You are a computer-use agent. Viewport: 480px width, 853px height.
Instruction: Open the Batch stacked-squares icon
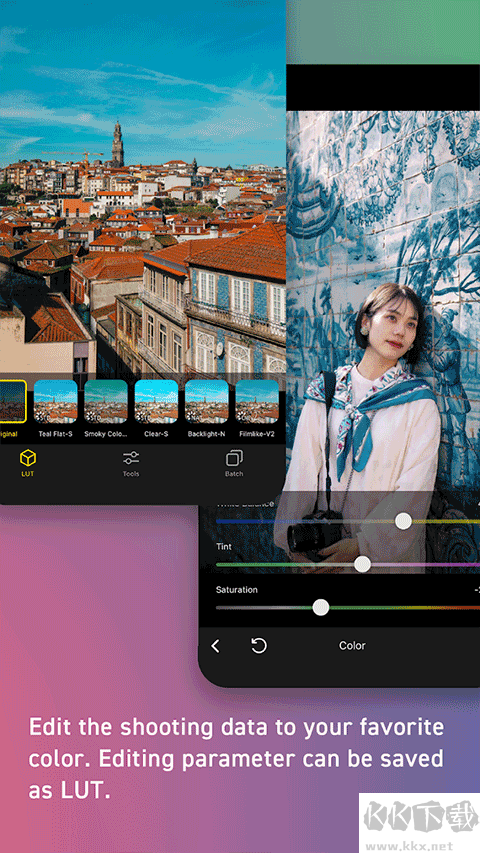(234, 458)
